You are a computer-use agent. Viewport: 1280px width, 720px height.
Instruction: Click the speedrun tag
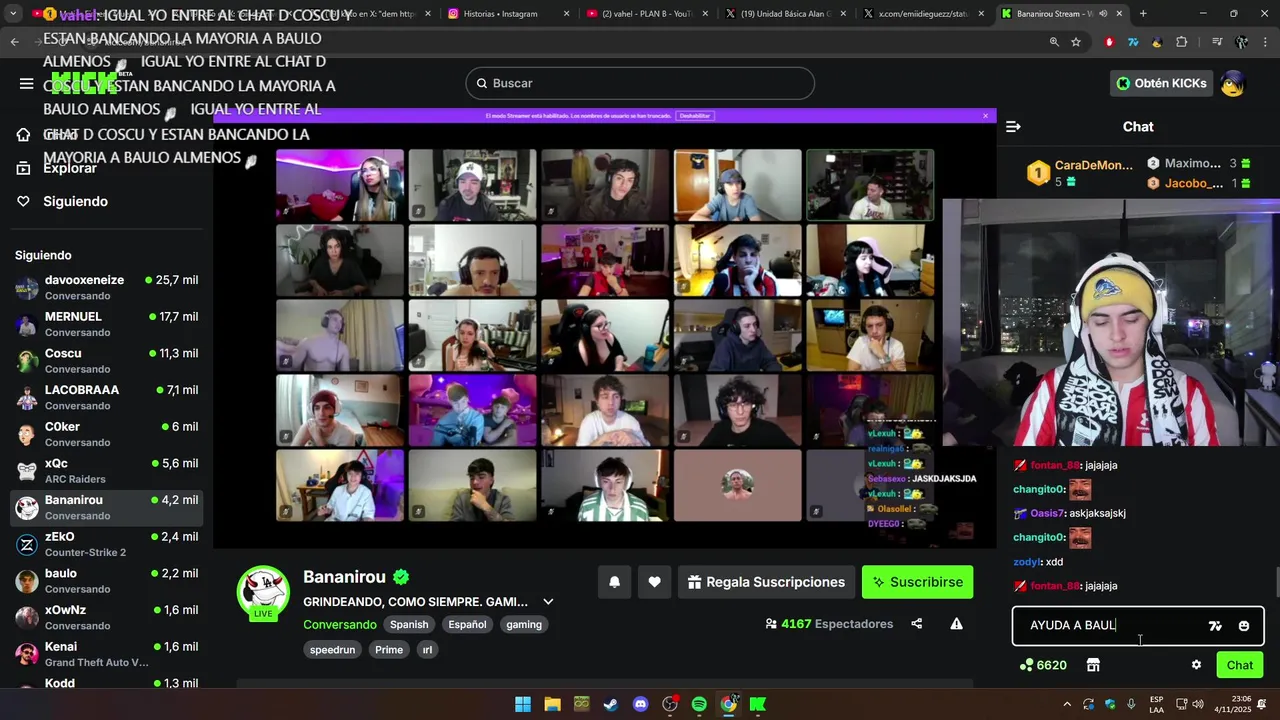click(x=332, y=649)
